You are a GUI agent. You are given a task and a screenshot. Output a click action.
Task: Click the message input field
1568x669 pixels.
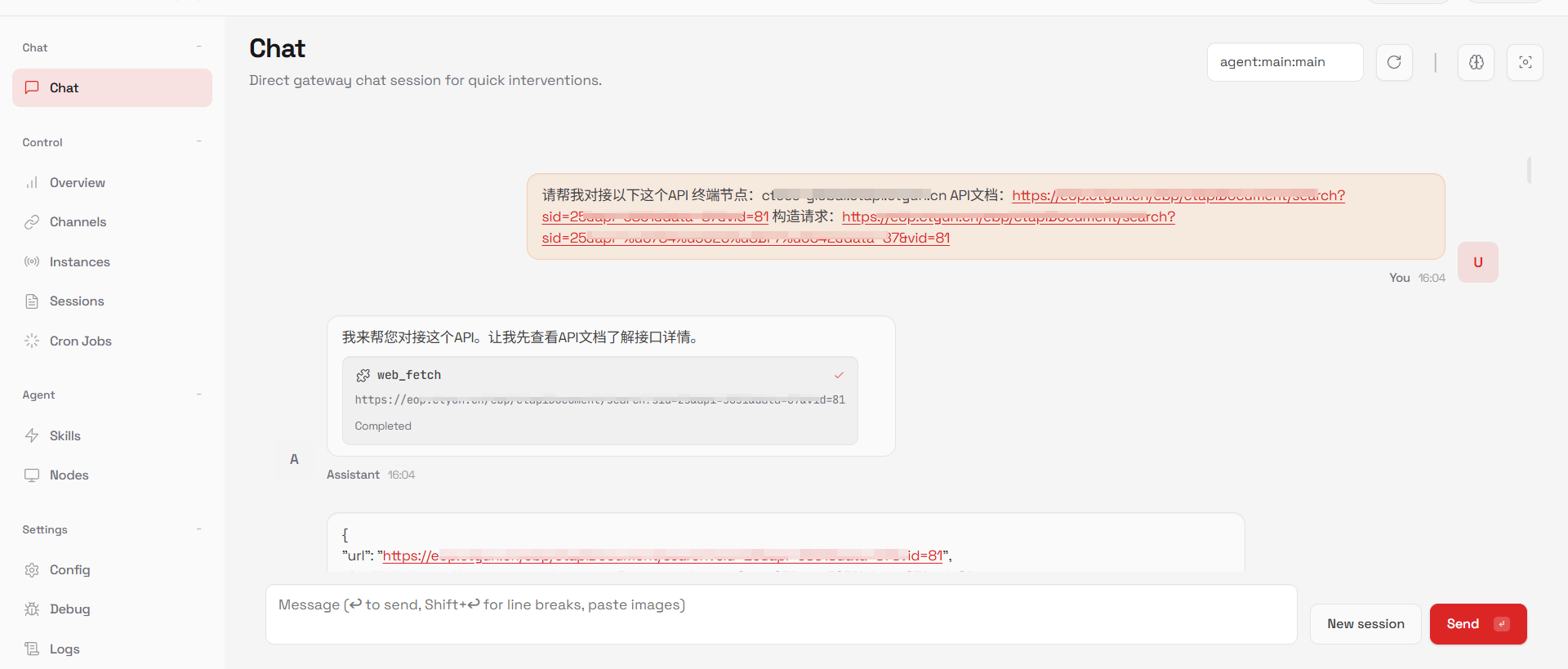point(781,613)
